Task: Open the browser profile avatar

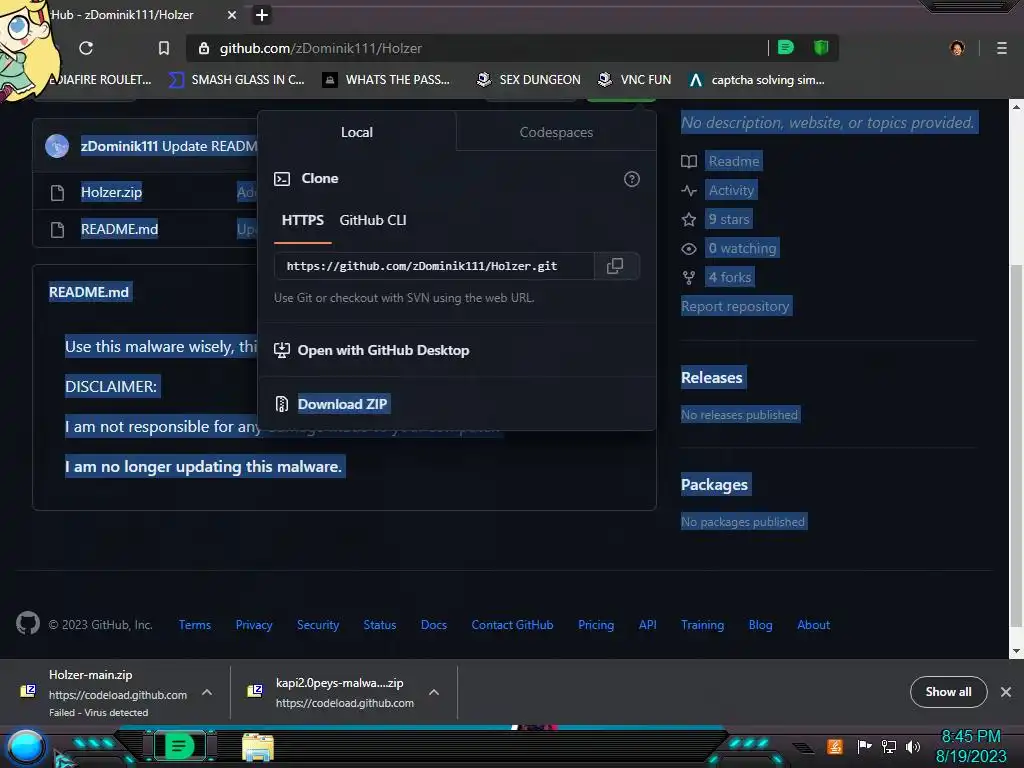Action: (957, 48)
